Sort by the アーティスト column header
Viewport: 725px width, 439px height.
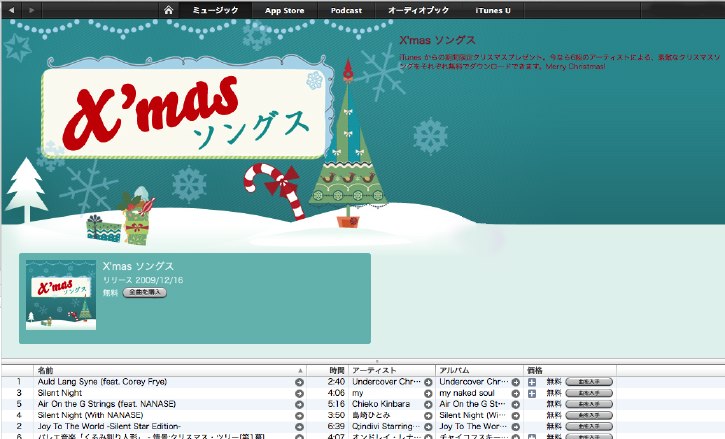[x=392, y=371]
